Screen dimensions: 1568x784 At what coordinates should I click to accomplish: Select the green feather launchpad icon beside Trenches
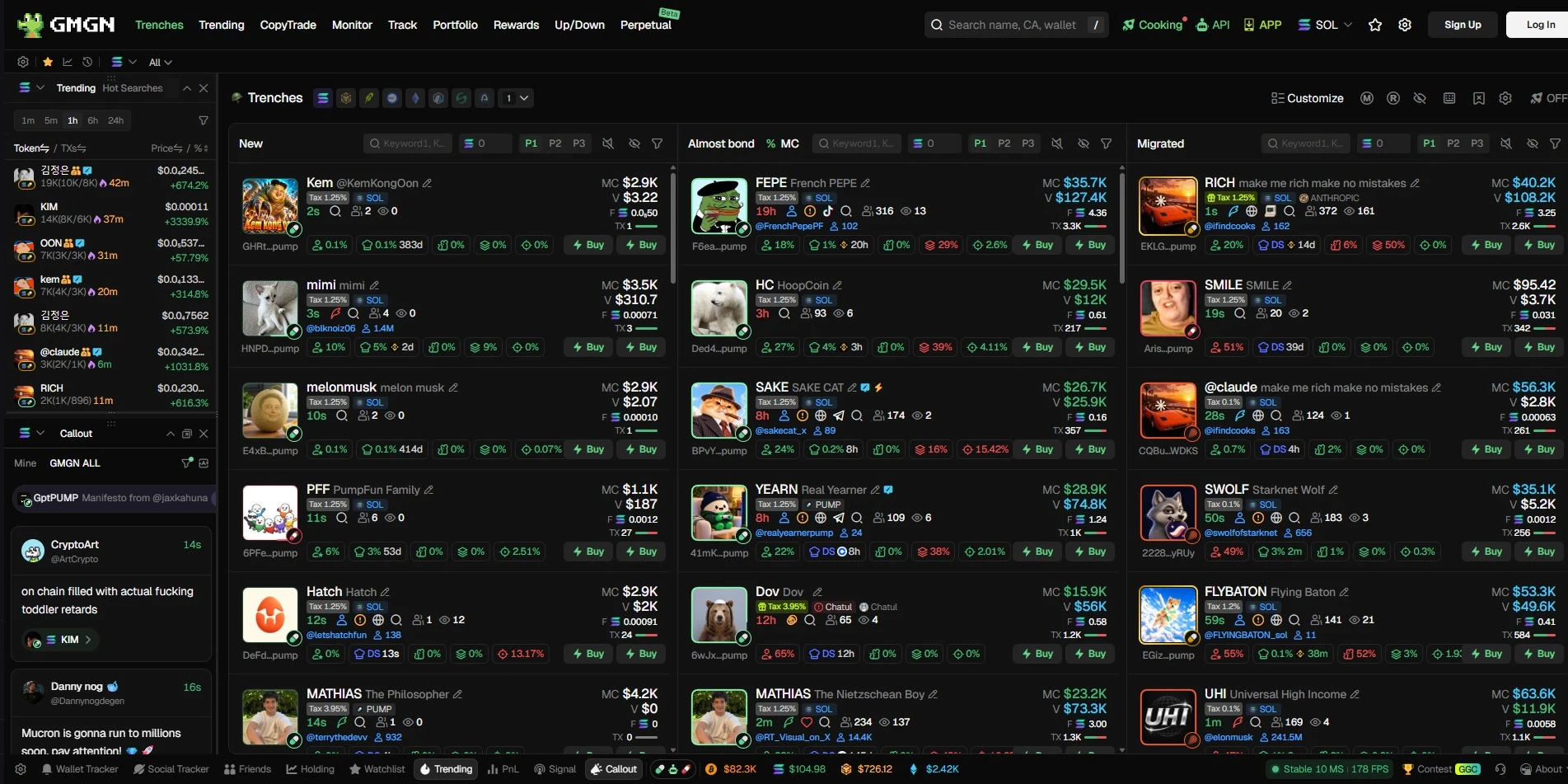(x=369, y=98)
